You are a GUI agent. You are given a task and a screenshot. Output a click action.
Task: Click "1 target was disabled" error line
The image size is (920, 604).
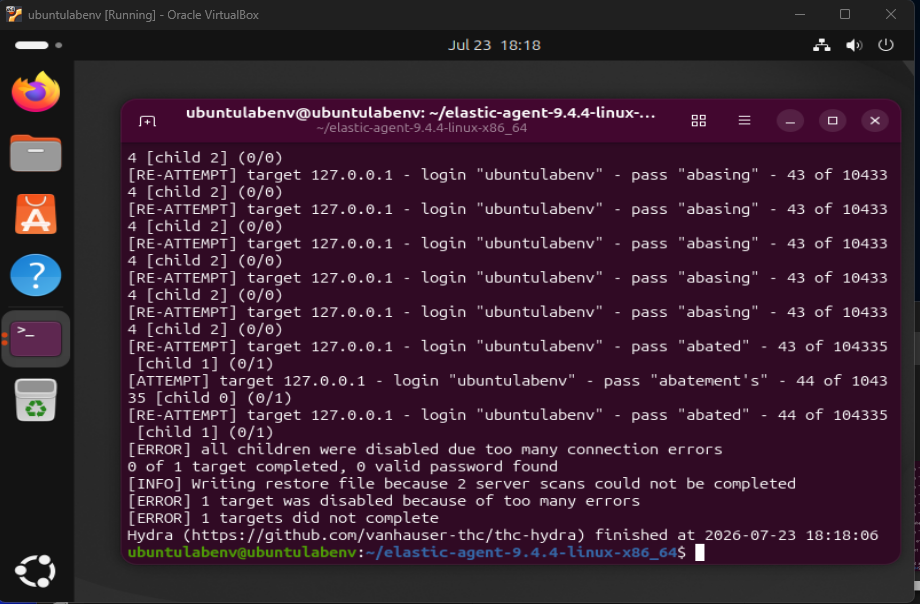[383, 501]
